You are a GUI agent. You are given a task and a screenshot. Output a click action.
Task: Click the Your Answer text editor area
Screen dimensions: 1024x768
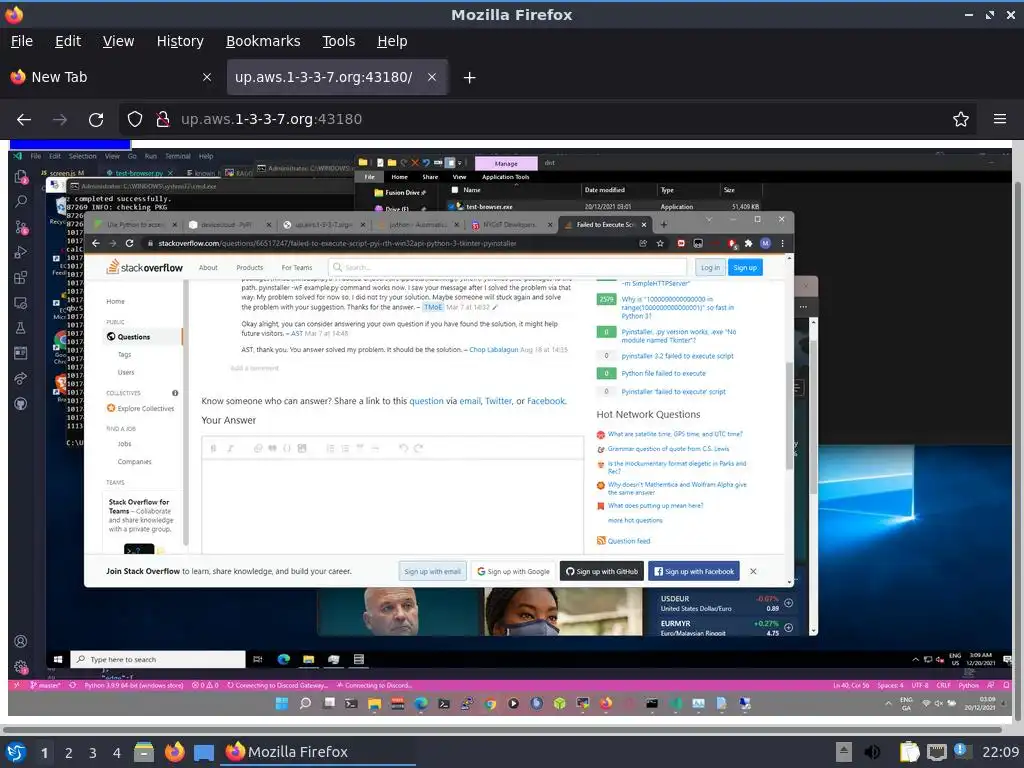[x=392, y=506]
